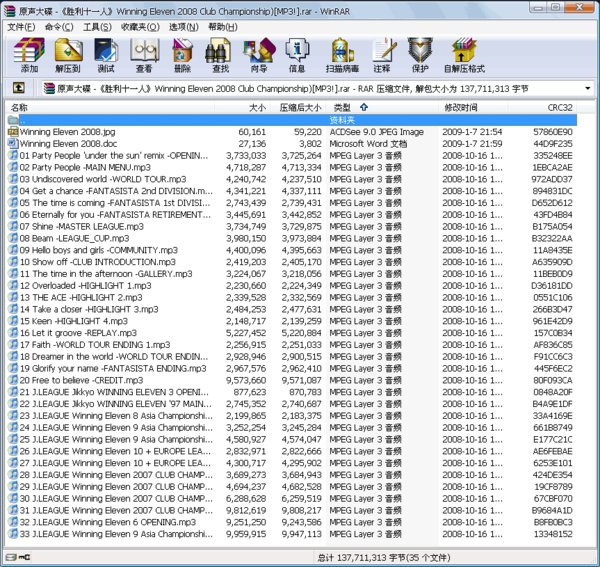Click the WinRAR title bar app icon

click(x=10, y=11)
